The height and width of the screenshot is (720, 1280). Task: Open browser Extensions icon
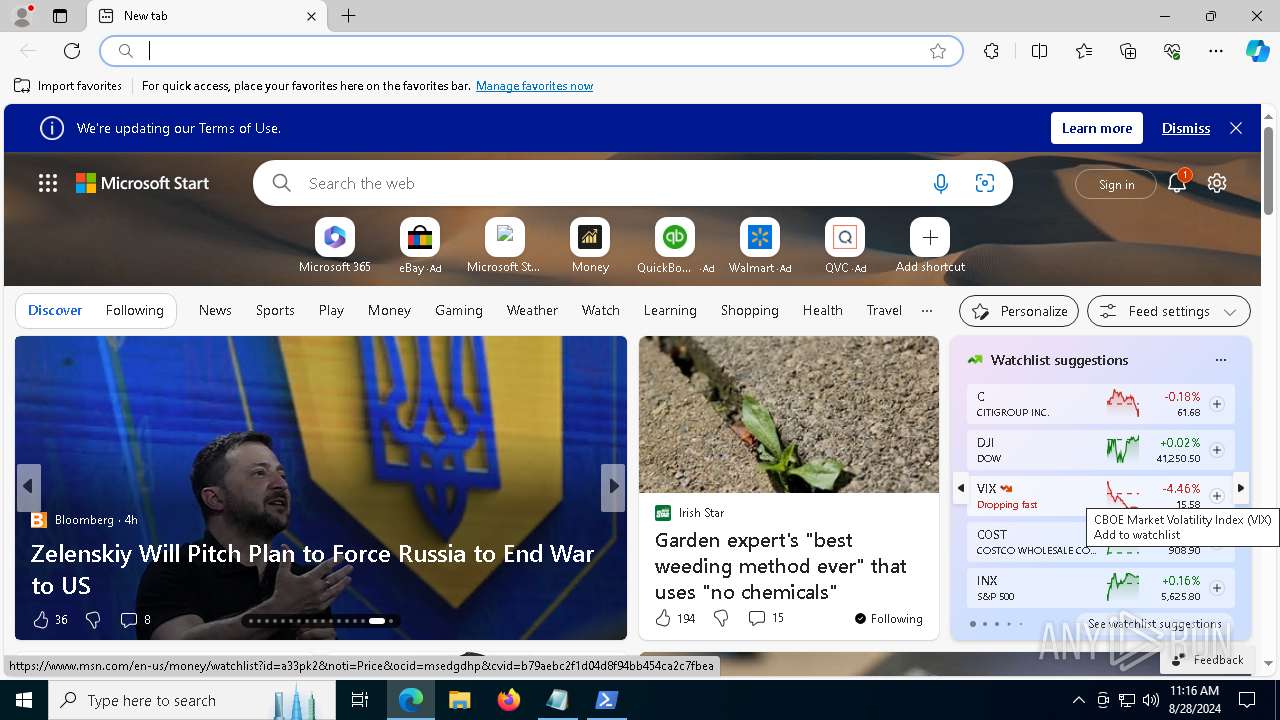coord(991,51)
